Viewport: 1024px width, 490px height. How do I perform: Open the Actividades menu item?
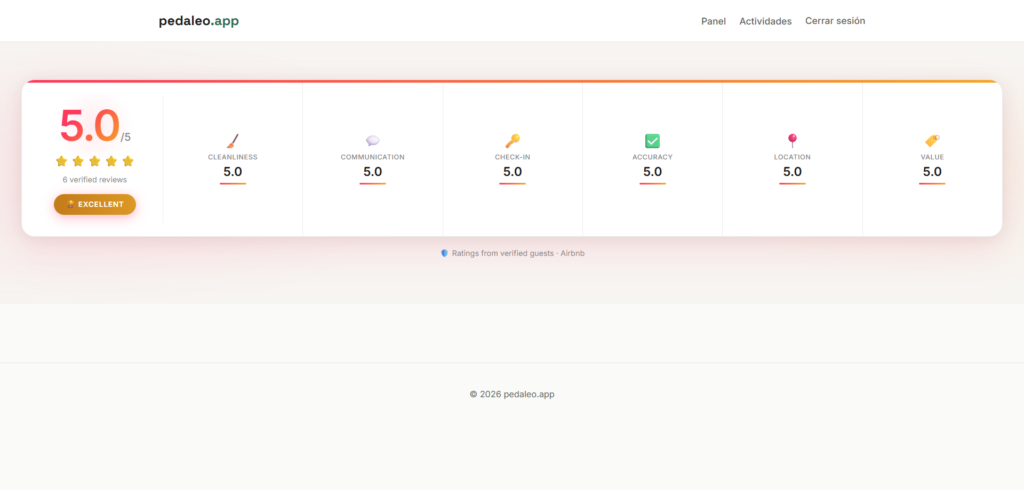point(765,21)
